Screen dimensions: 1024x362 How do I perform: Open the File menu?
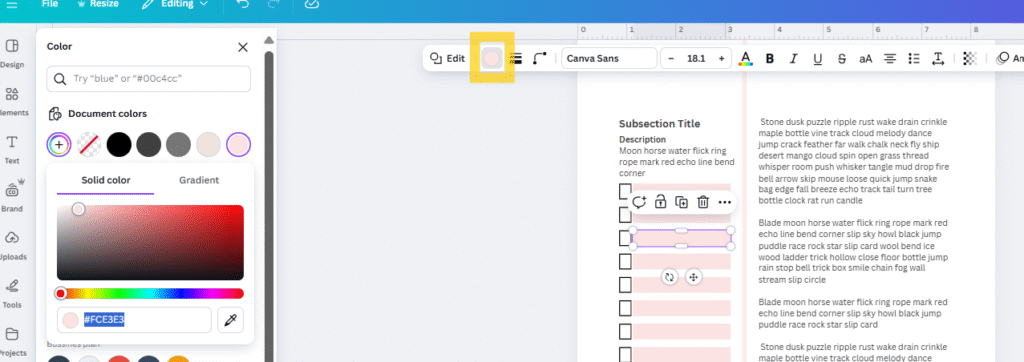click(x=50, y=4)
